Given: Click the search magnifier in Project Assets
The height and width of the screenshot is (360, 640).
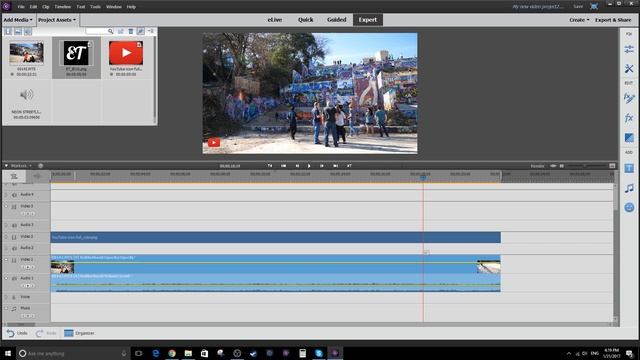Looking at the screenshot, I should [110, 31].
